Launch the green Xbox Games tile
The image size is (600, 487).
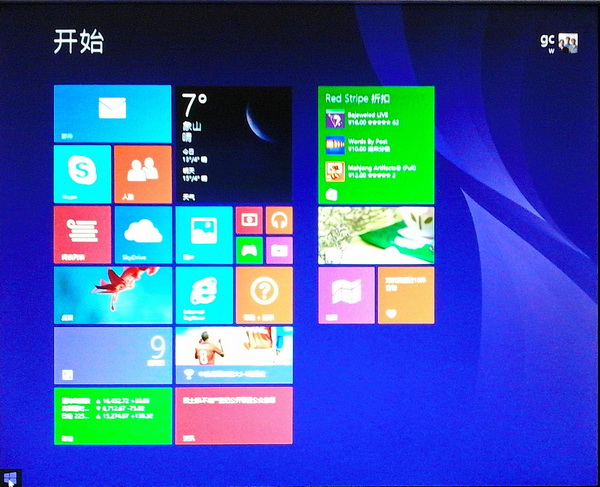(x=249, y=250)
